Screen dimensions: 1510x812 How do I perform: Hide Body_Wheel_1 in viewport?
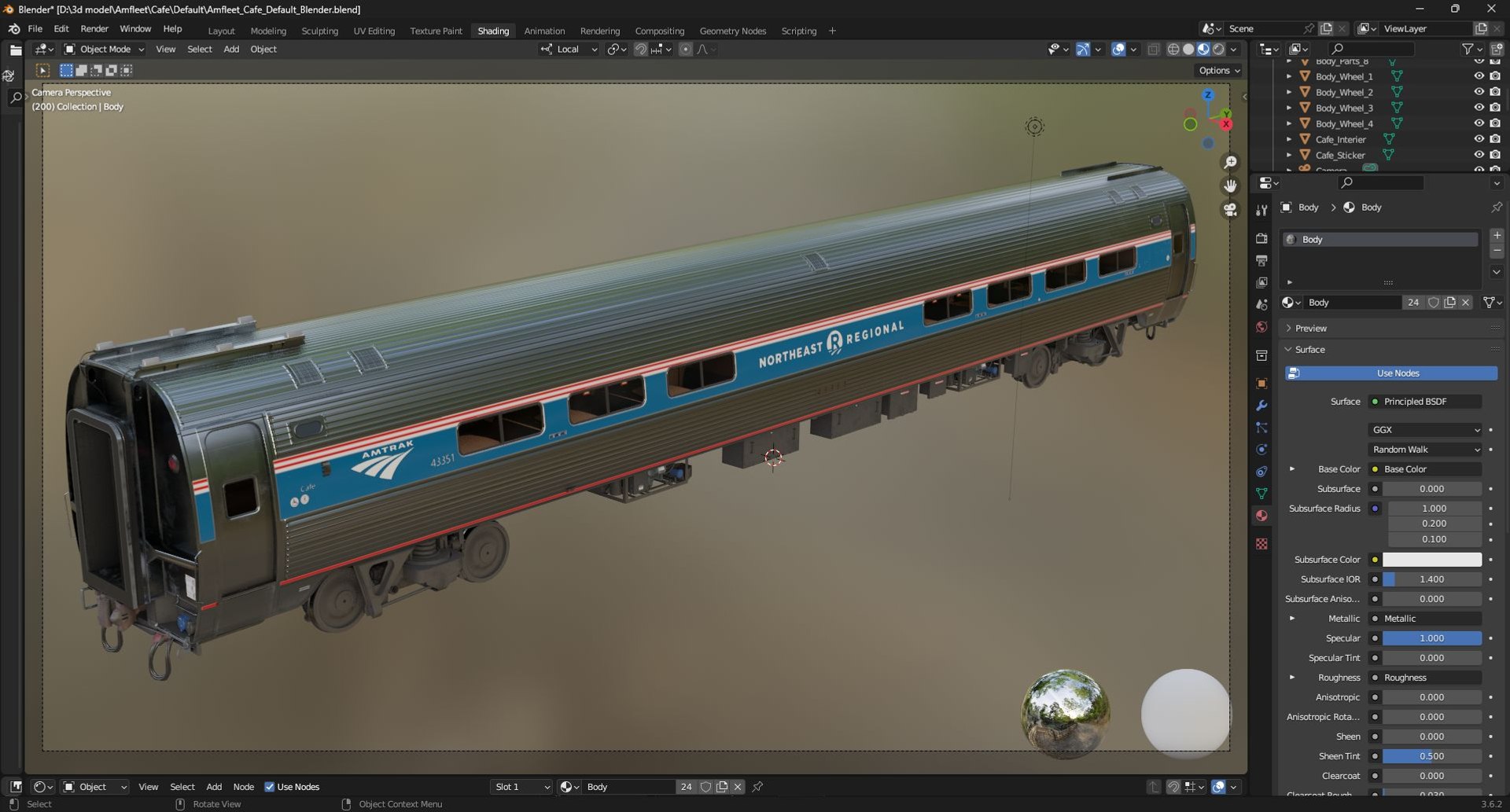pos(1479,76)
